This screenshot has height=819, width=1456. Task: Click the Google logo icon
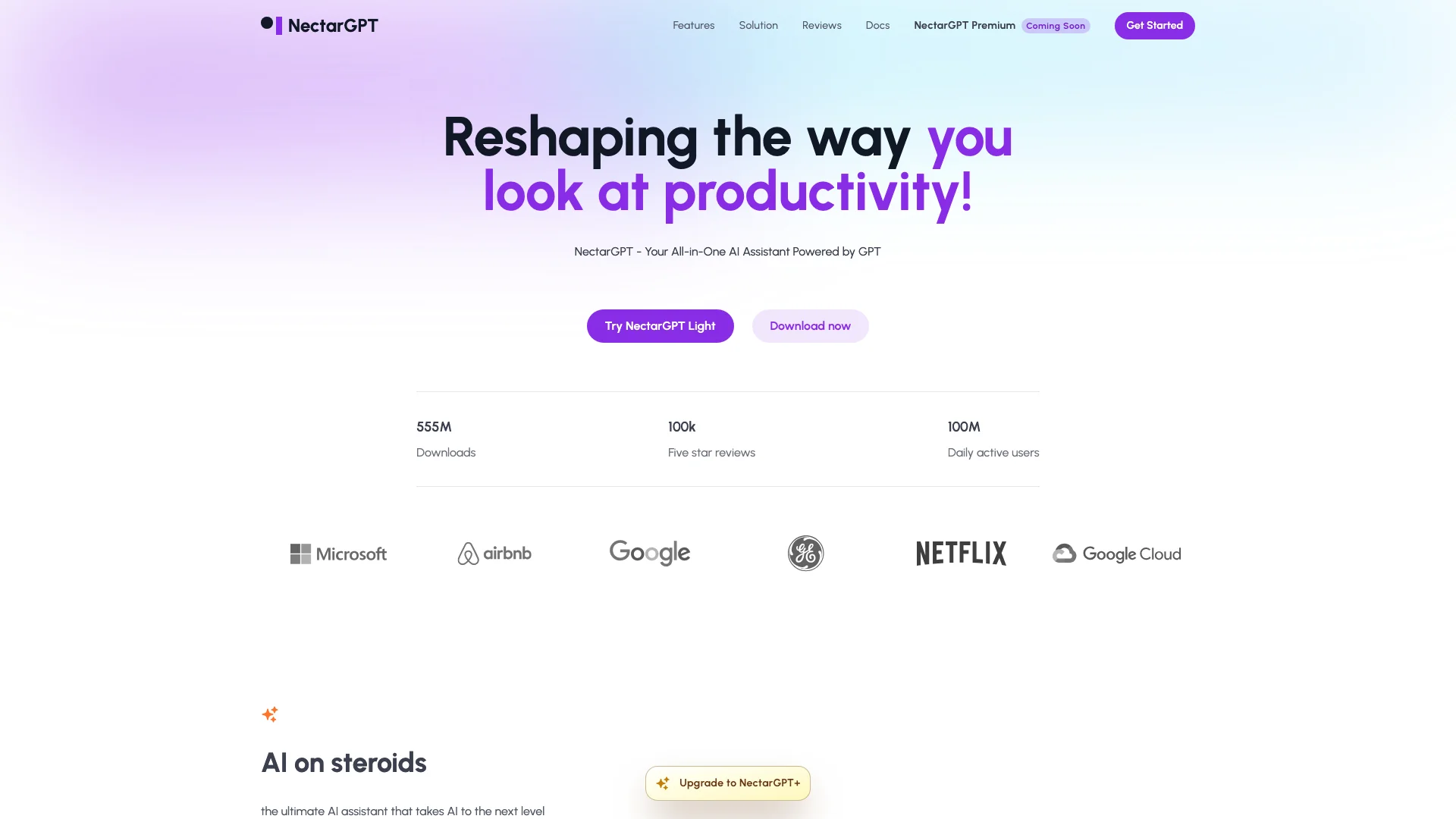(648, 553)
